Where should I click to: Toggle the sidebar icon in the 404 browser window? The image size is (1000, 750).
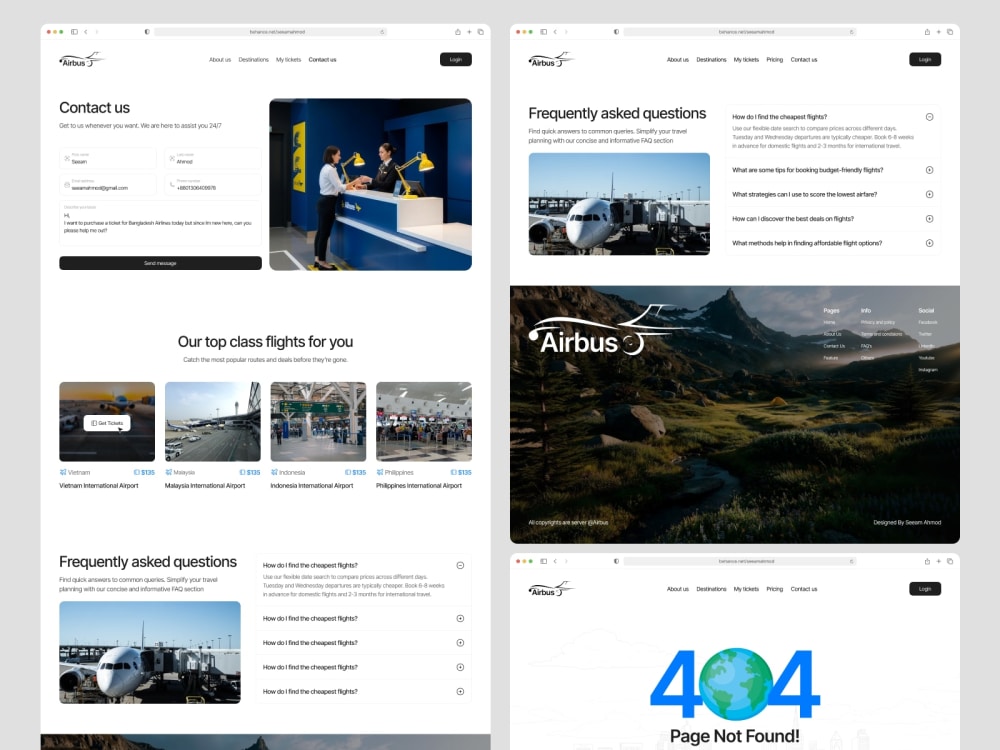(x=544, y=561)
